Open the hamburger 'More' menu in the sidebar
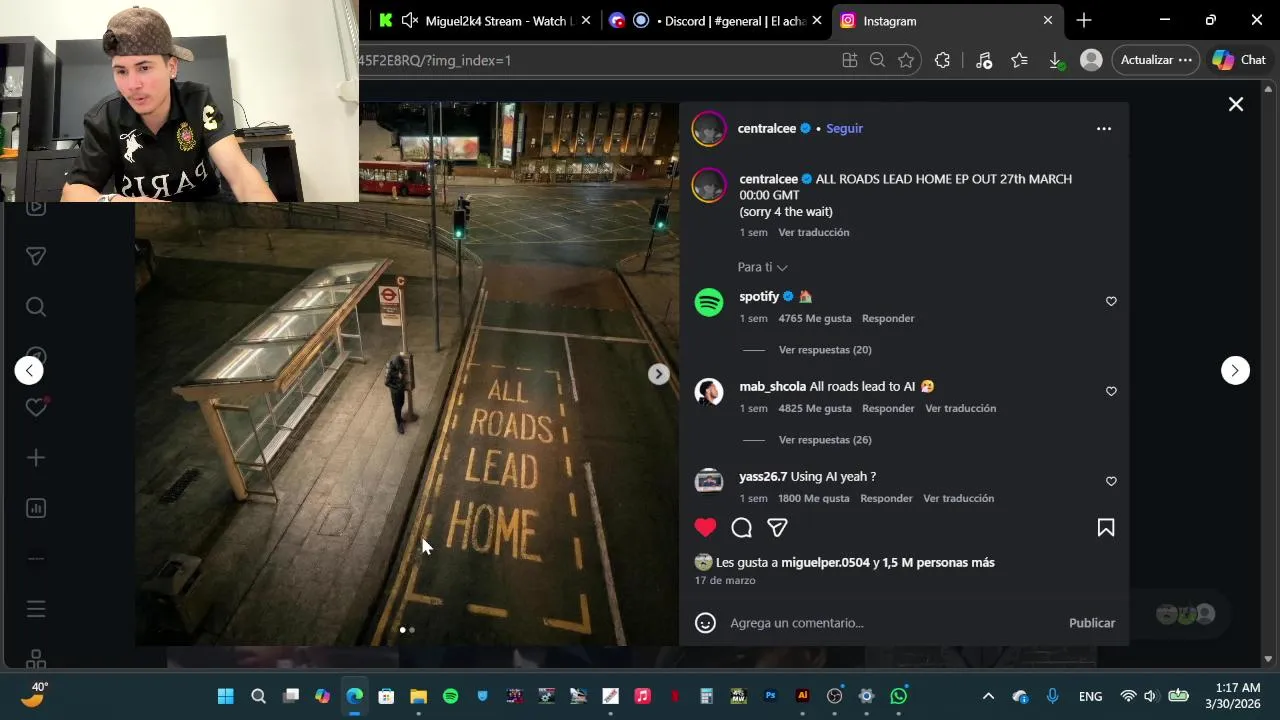 pyautogui.click(x=36, y=609)
